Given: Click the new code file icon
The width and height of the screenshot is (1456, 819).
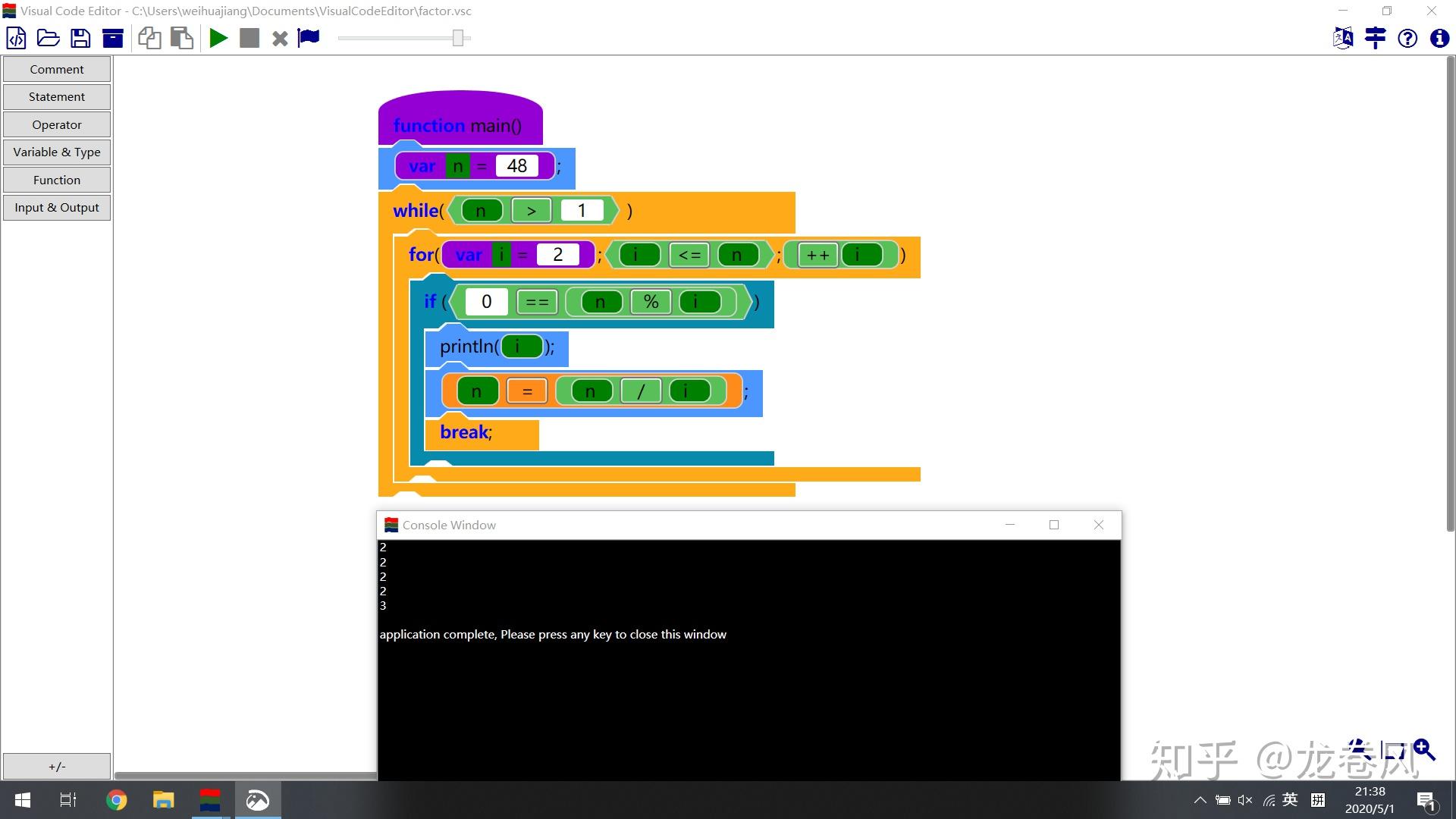Looking at the screenshot, I should [x=16, y=38].
